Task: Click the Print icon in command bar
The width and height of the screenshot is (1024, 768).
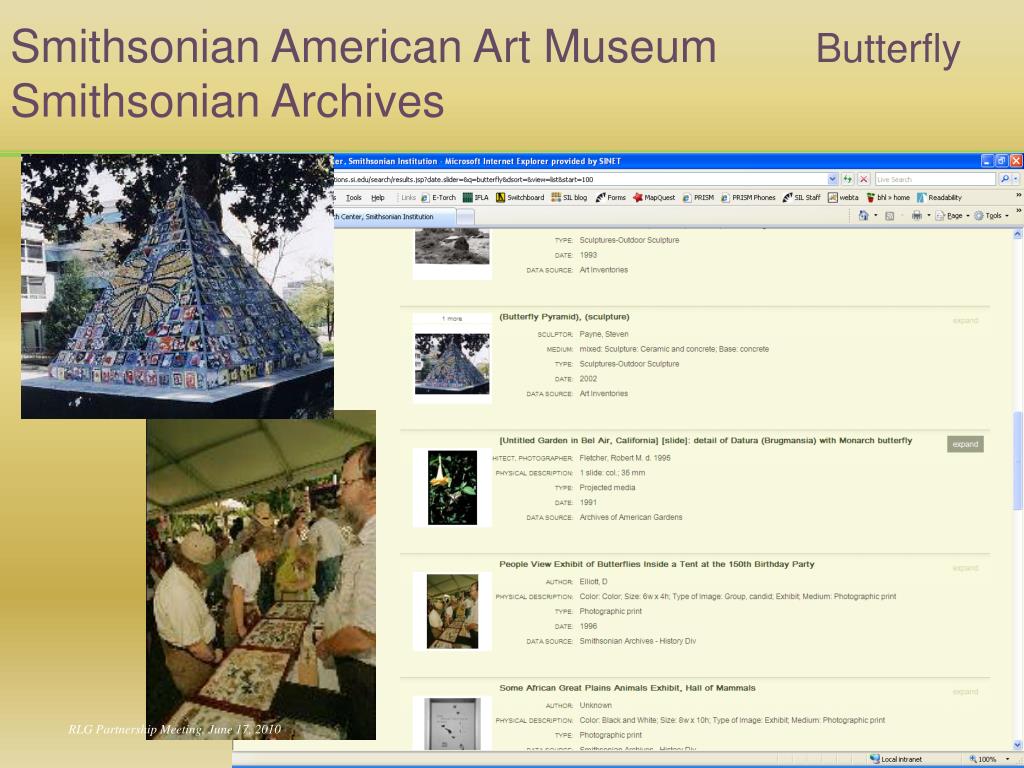Action: click(x=917, y=216)
